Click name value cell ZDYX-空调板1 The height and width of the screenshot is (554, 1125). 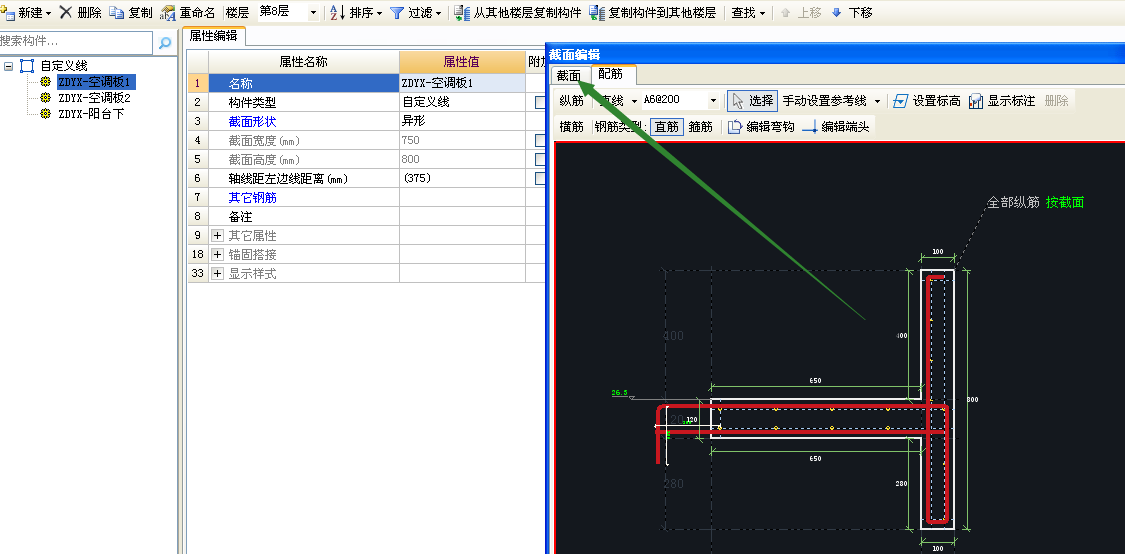(x=462, y=83)
